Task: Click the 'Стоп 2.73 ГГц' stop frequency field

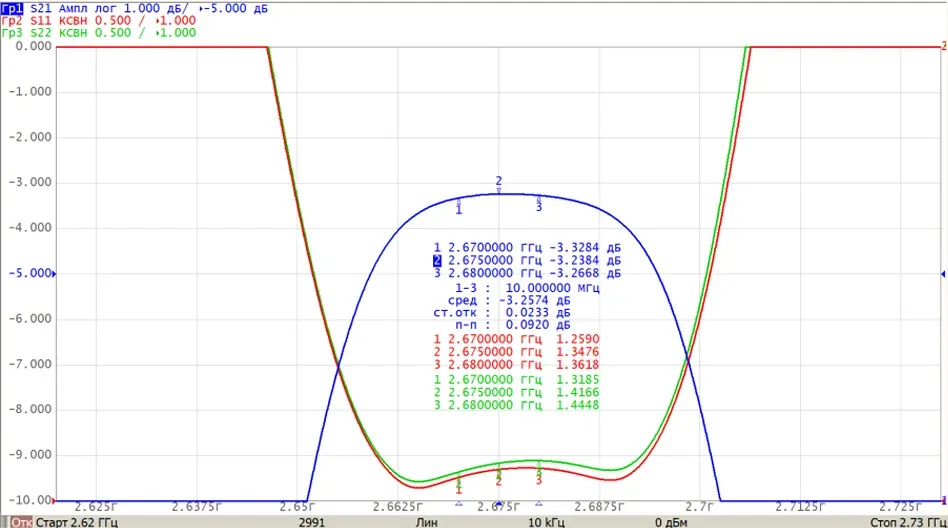Action: [x=907, y=523]
